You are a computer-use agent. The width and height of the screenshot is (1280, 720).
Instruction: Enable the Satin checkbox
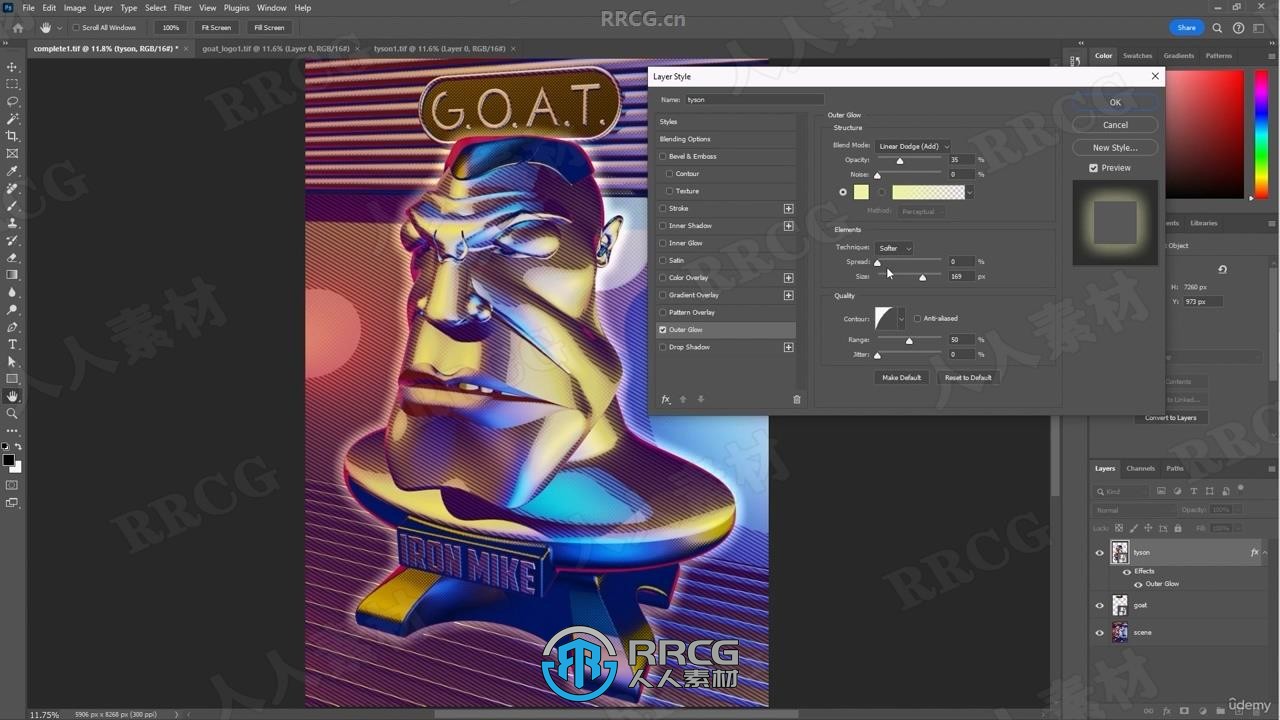662,260
